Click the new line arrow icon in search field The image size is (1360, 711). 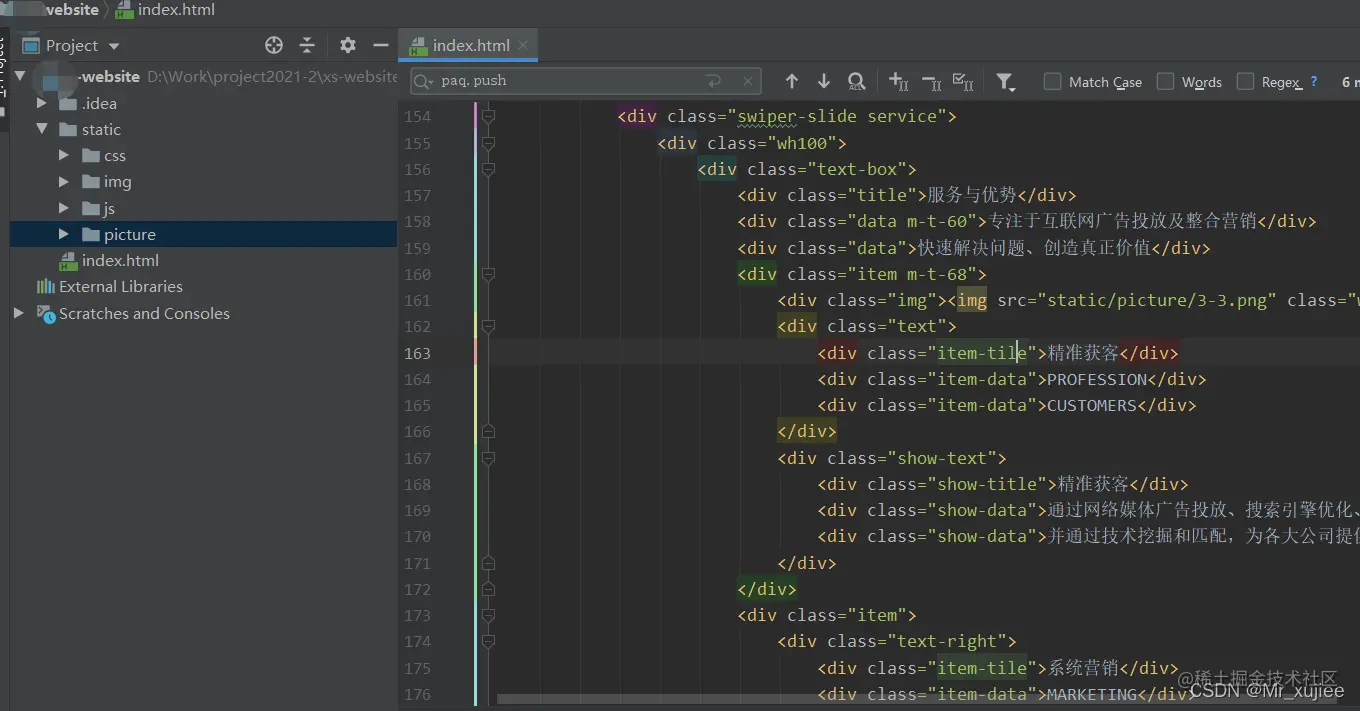pos(713,81)
